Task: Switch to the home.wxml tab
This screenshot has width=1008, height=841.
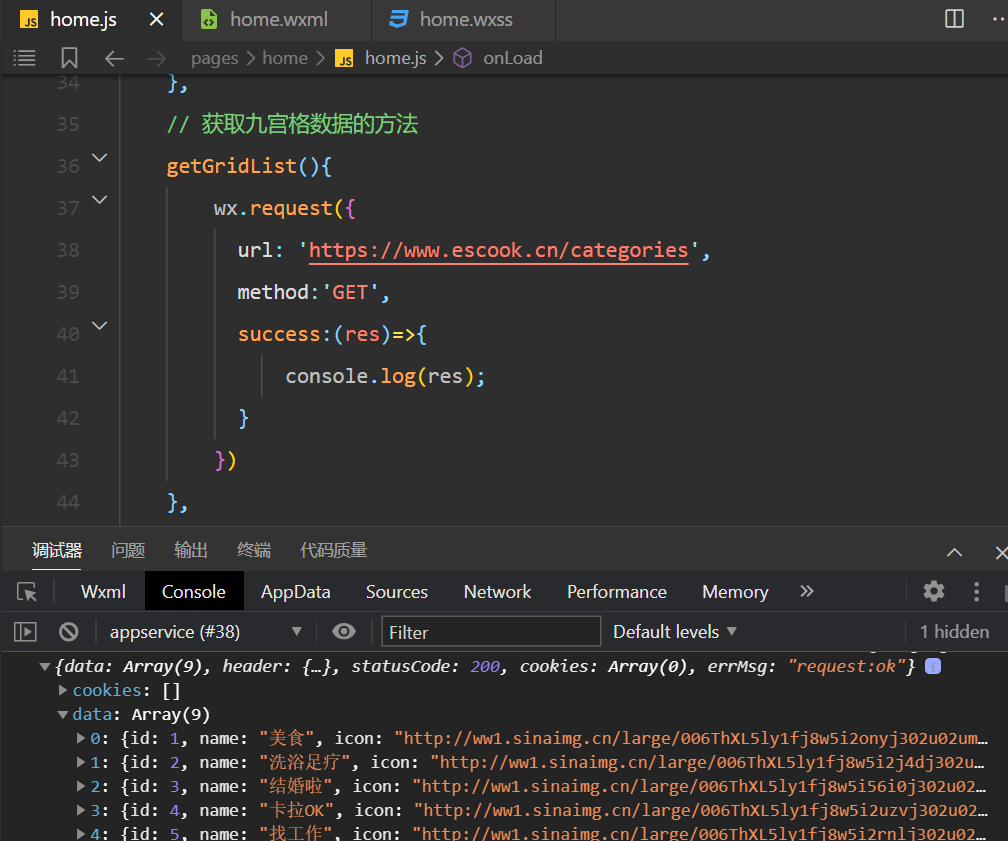Action: 277,19
